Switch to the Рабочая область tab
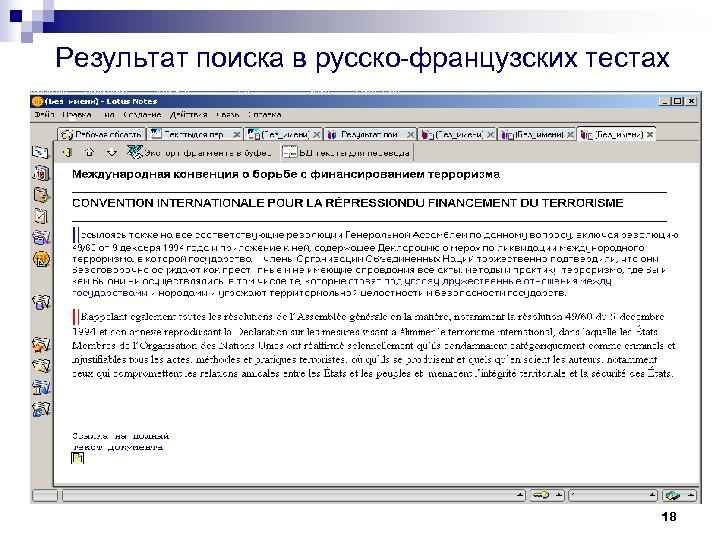720x540 pixels. [x=102, y=134]
